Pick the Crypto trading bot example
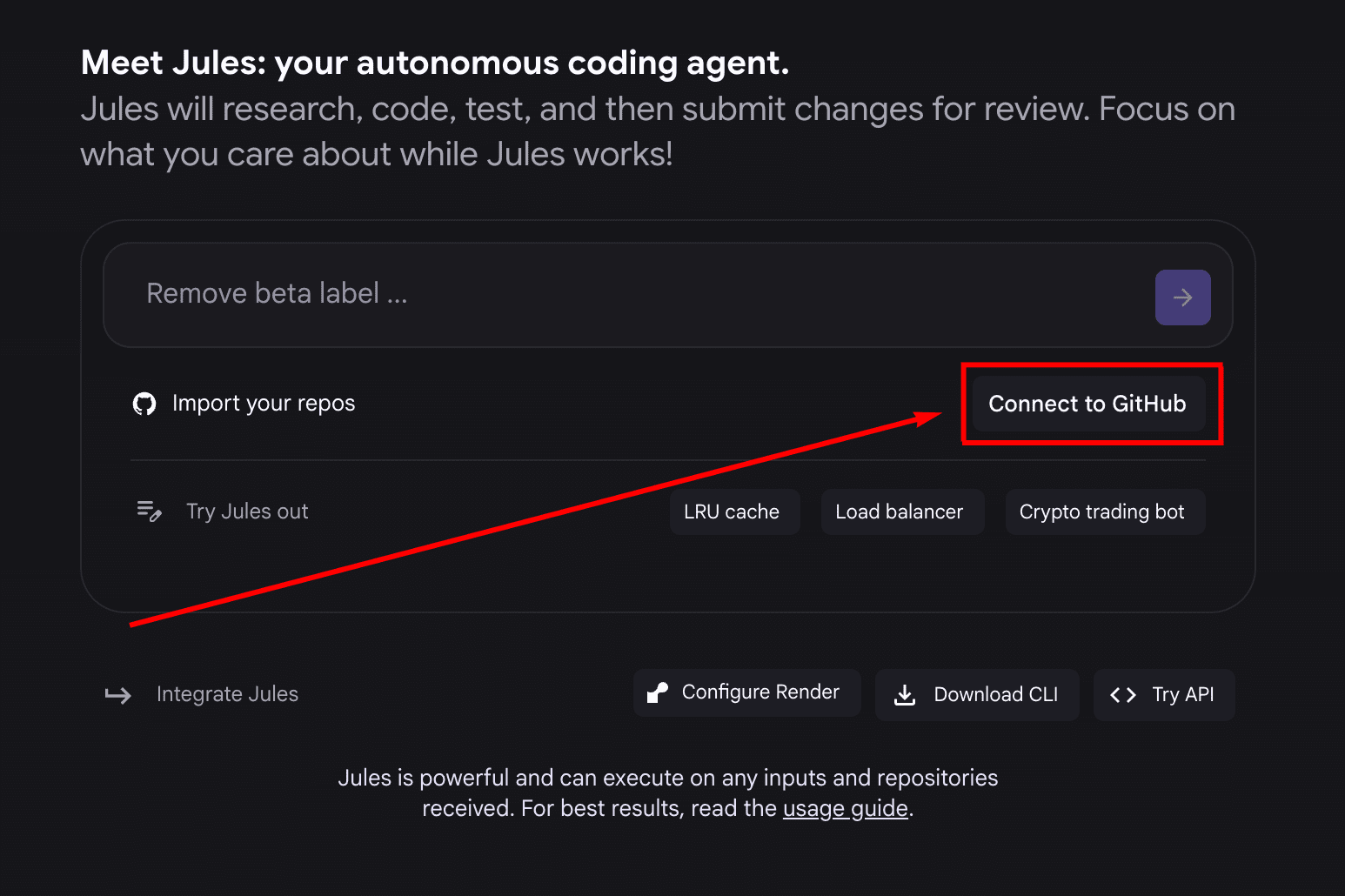Image resolution: width=1345 pixels, height=896 pixels. [1103, 512]
